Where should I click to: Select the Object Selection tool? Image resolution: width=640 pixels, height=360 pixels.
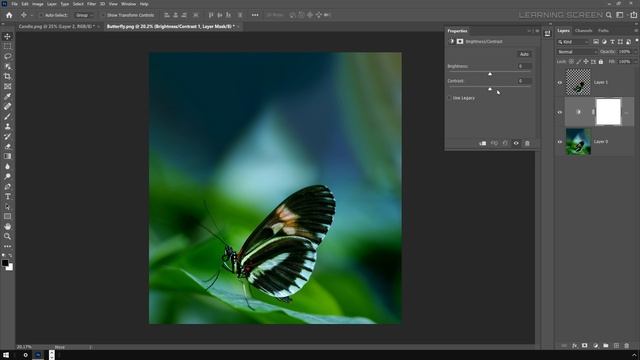[x=7, y=66]
